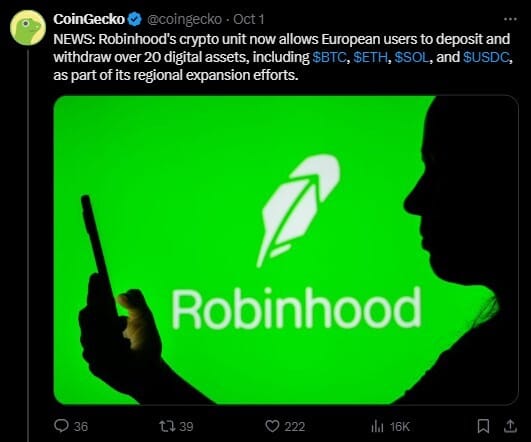View analytics via the 16K views icon
This screenshot has height=442, width=531.
pos(378,426)
